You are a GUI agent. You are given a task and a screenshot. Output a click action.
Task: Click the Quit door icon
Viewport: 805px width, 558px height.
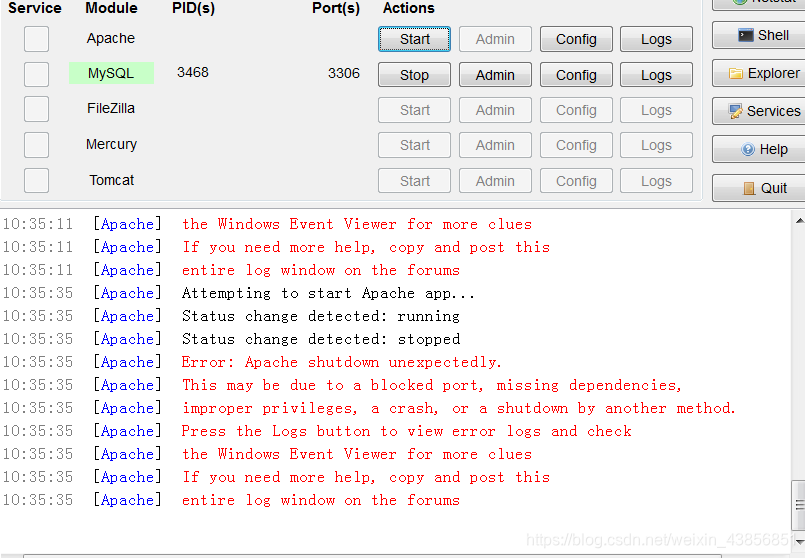point(749,188)
